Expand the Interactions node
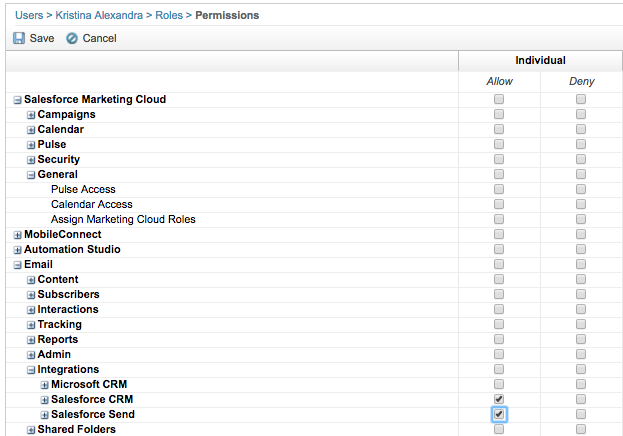 click(x=31, y=310)
